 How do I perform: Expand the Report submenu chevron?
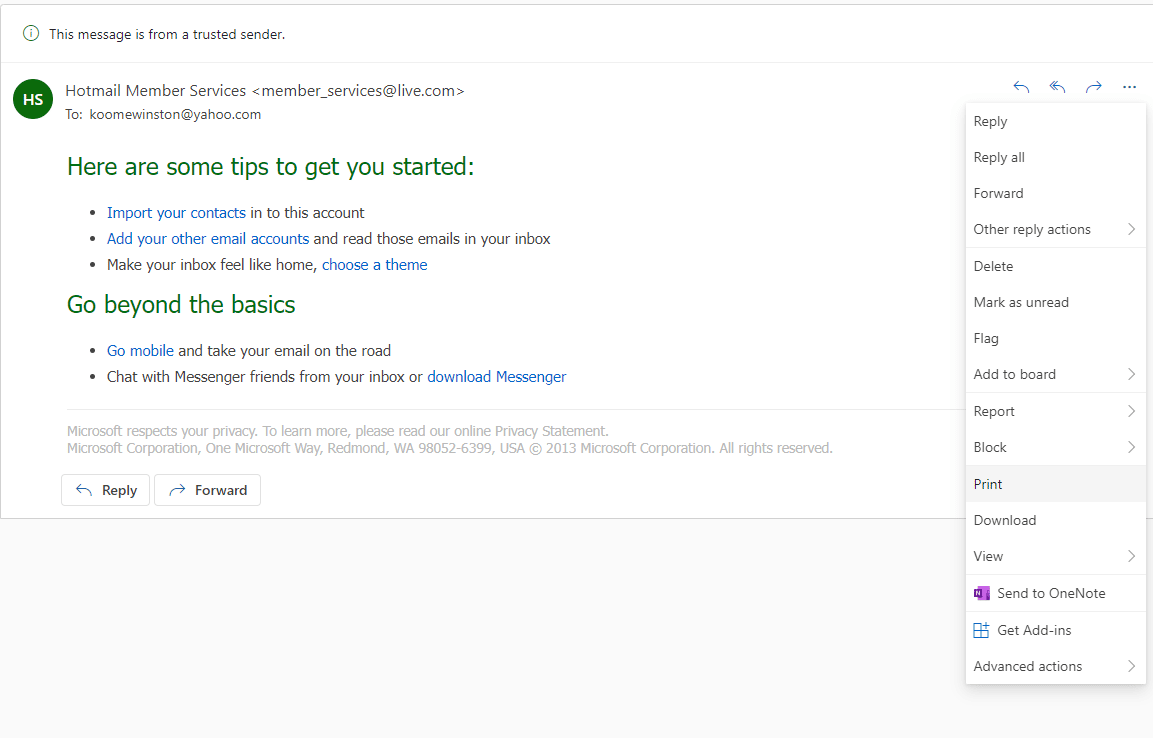coord(1132,411)
